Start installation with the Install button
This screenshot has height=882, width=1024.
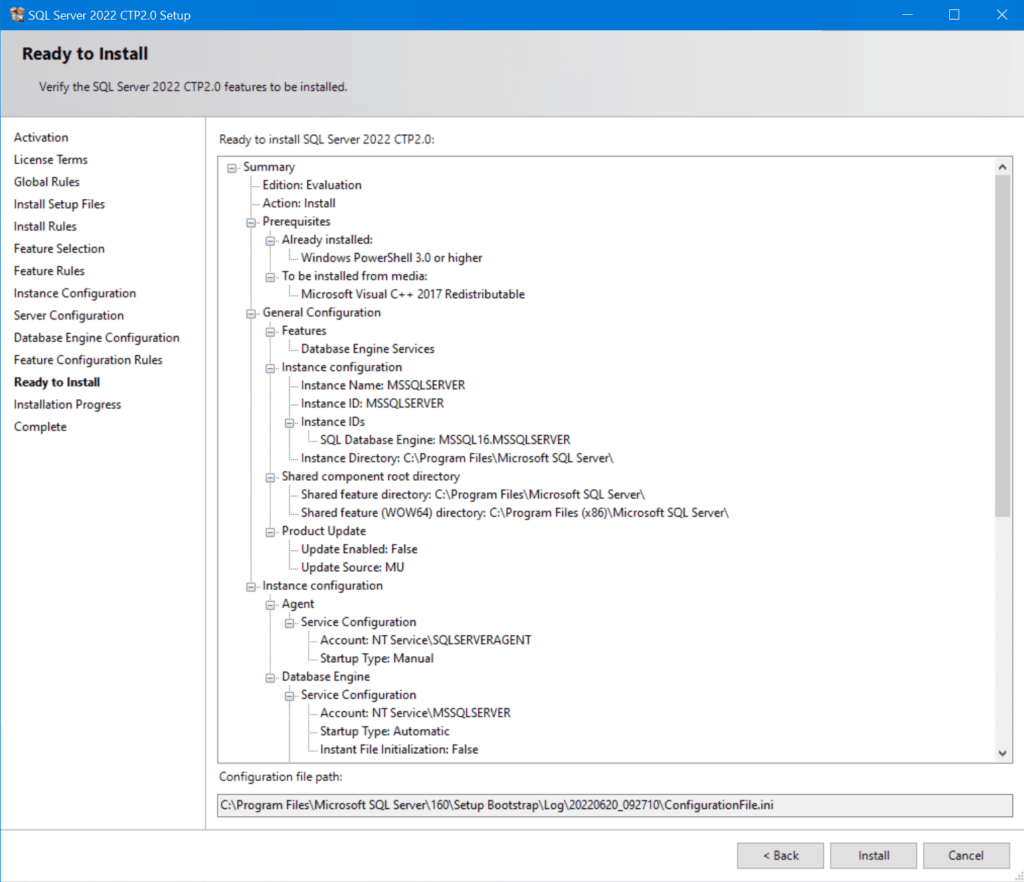[x=873, y=855]
